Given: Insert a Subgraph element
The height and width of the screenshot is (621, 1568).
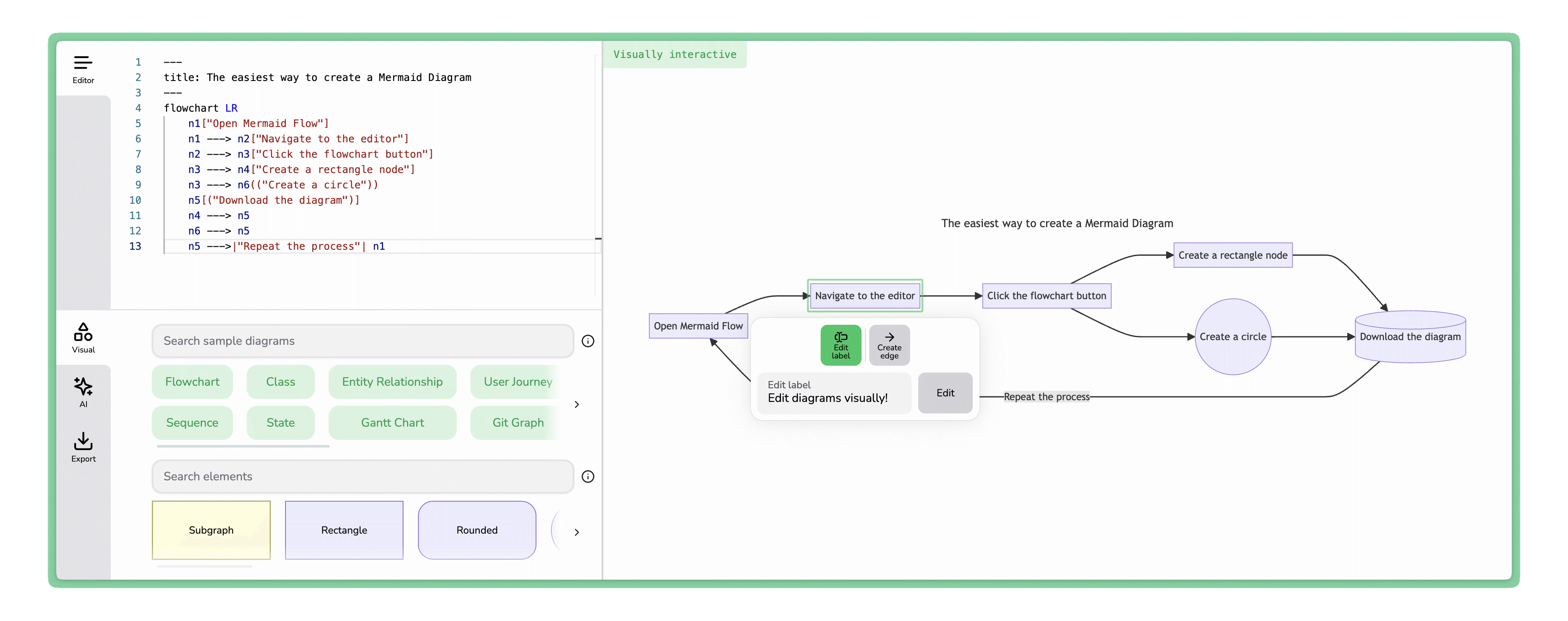Looking at the screenshot, I should (x=210, y=530).
